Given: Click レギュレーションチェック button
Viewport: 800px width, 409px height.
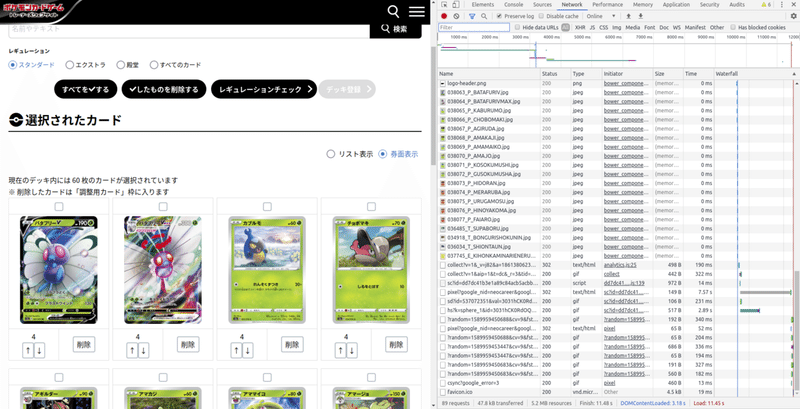Looking at the screenshot, I should (x=264, y=89).
